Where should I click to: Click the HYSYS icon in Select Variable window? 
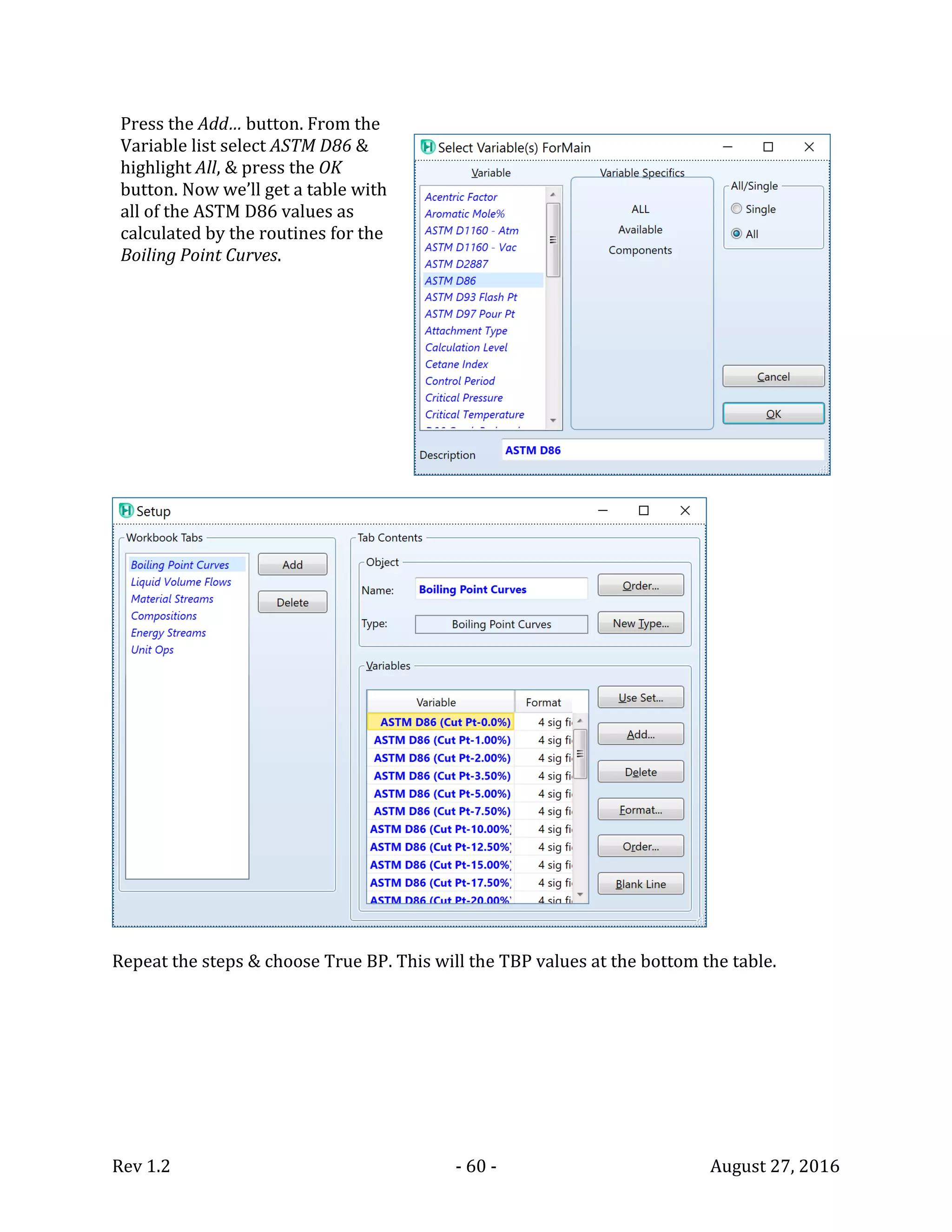point(428,147)
